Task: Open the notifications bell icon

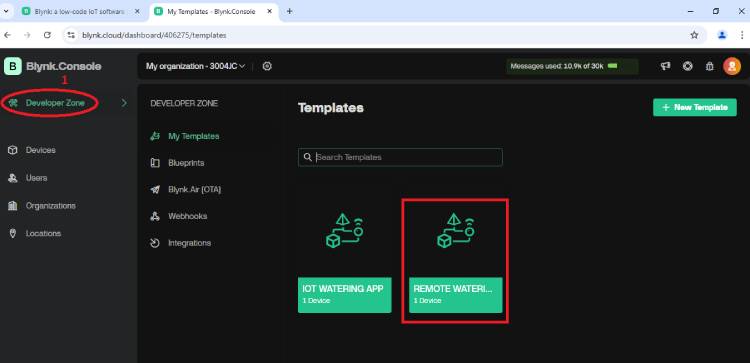Action: (x=710, y=66)
